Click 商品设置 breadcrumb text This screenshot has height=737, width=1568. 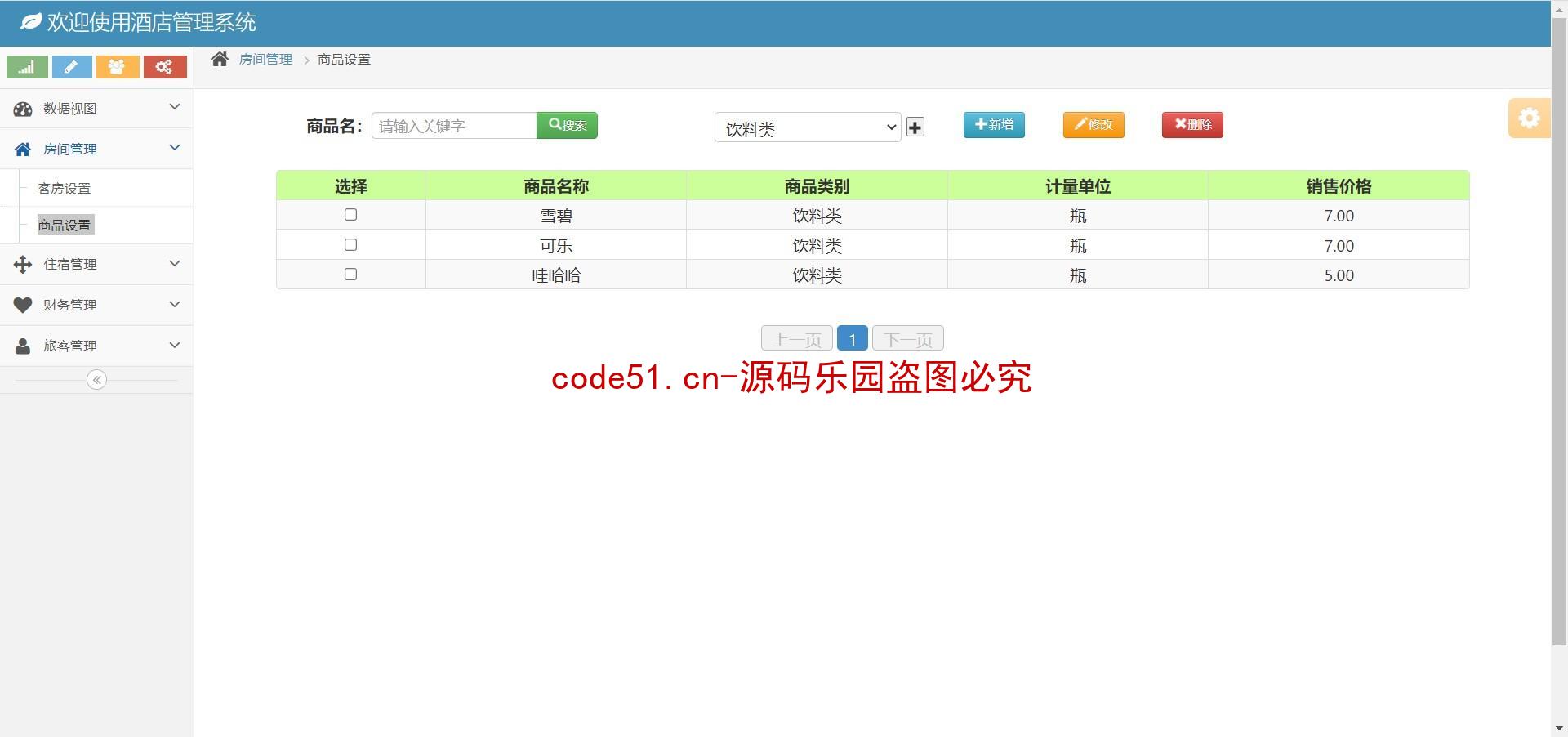click(x=344, y=60)
